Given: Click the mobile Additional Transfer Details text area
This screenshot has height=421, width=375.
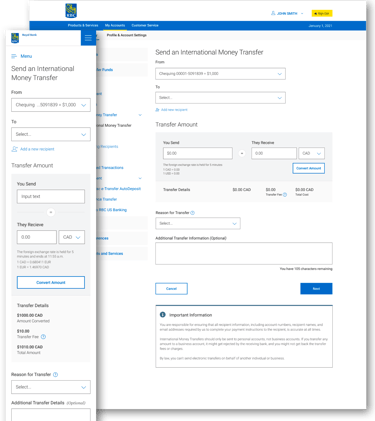Looking at the screenshot, I should 51,415.
